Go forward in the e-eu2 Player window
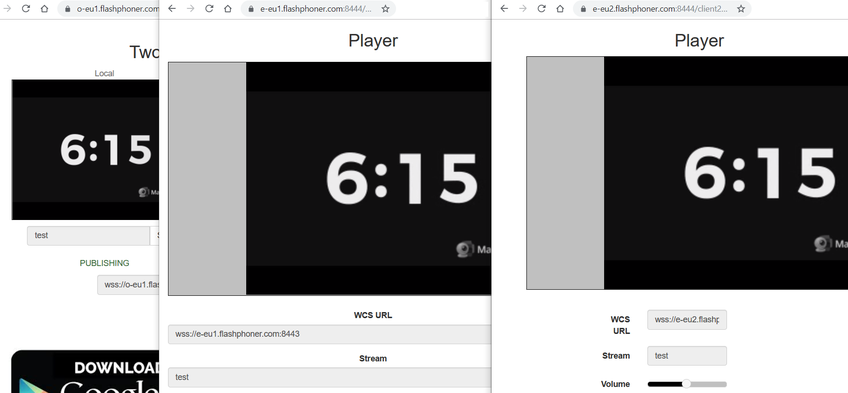 522,9
